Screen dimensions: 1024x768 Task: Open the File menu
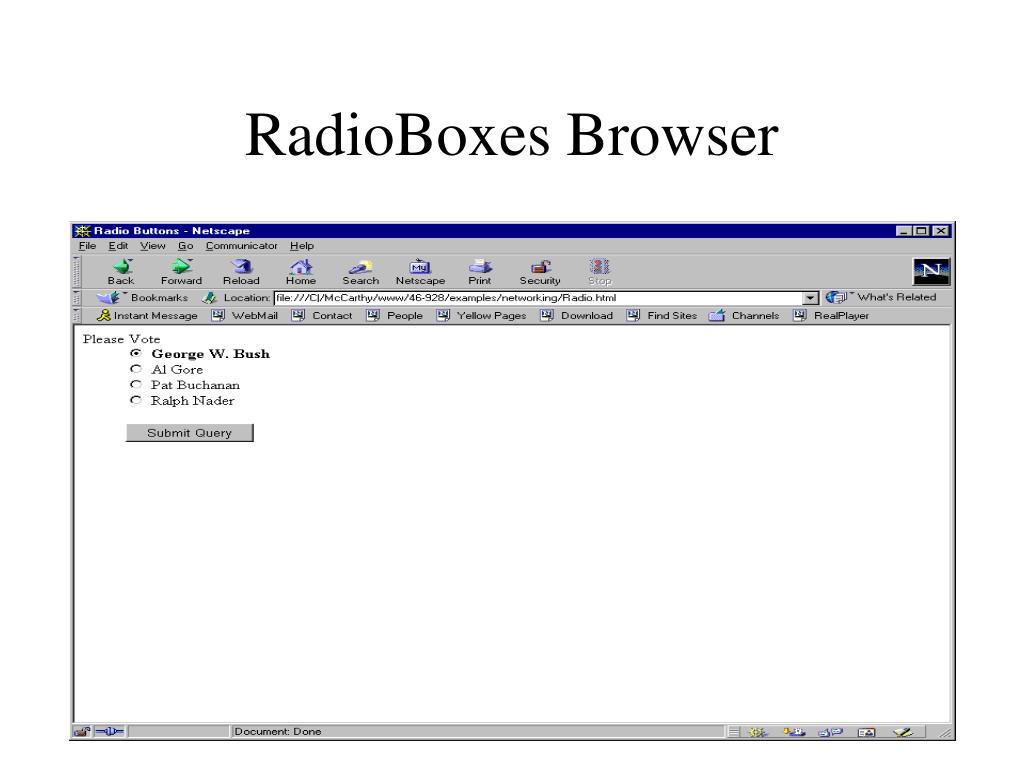[x=87, y=246]
